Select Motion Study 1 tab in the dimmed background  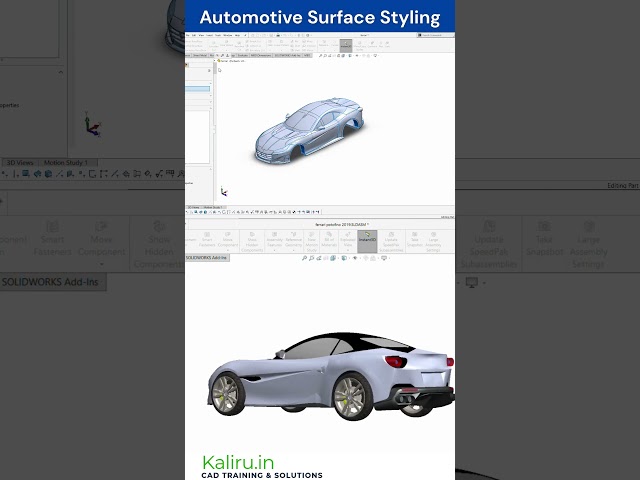(66, 162)
